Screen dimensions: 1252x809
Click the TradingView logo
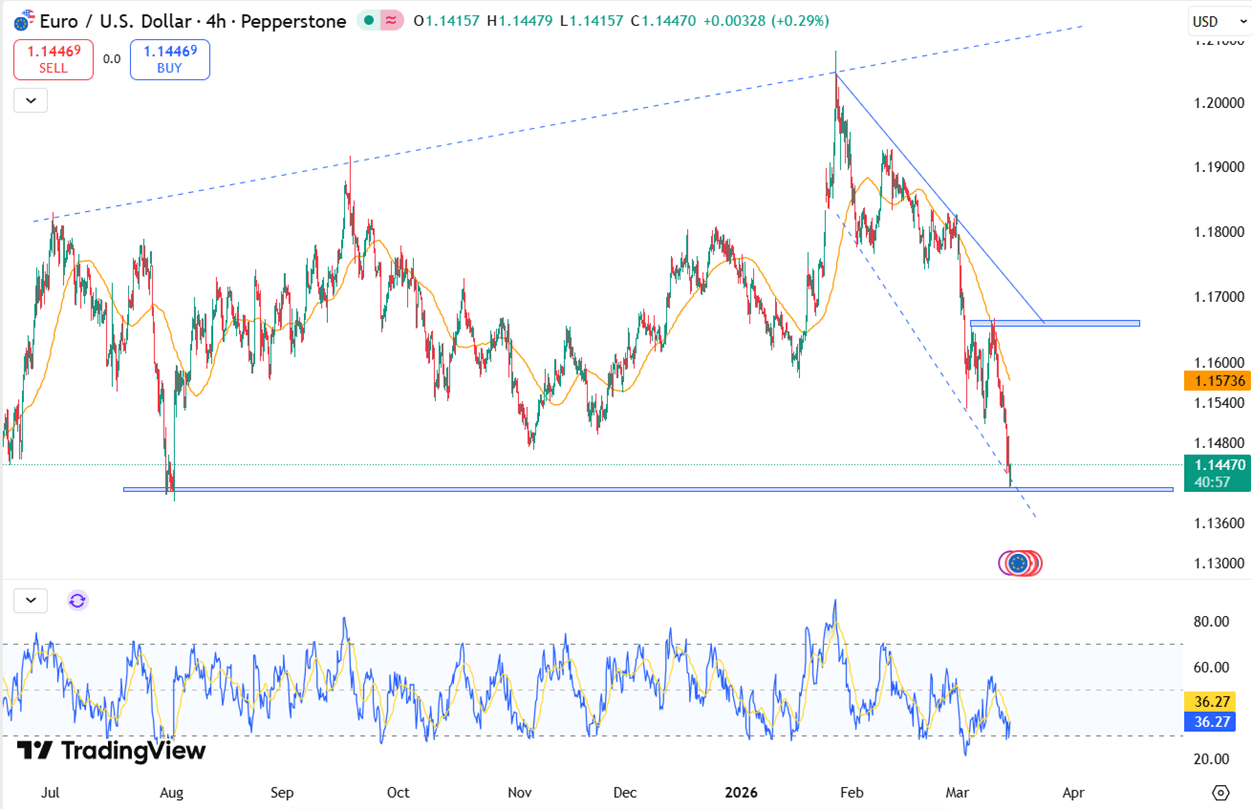[x=111, y=751]
